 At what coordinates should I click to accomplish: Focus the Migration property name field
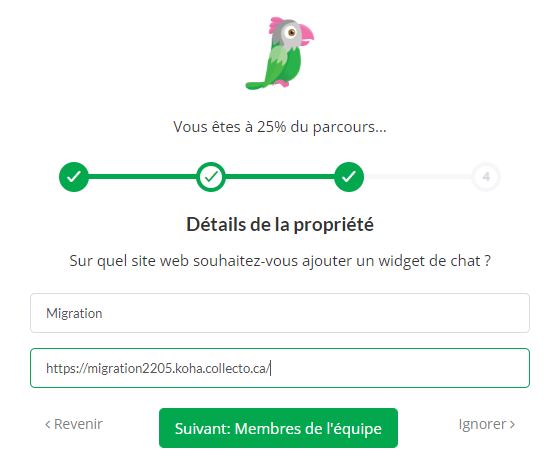coord(280,313)
